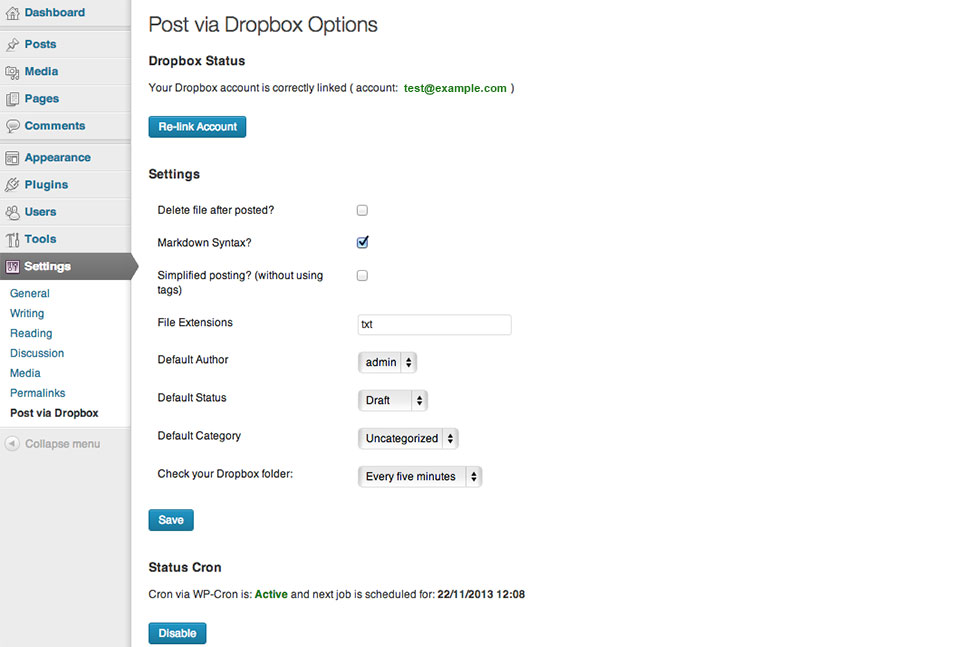Open Reading settings submenu link
The width and height of the screenshot is (960, 647).
pyautogui.click(x=31, y=333)
